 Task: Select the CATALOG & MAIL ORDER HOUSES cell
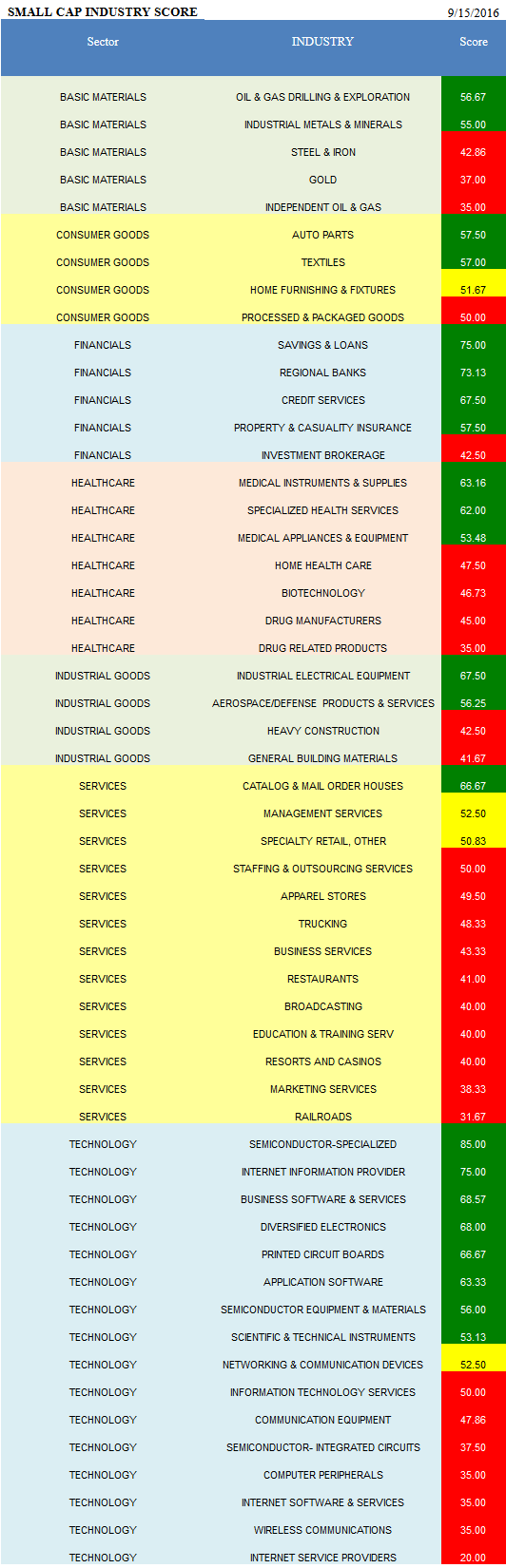point(322,786)
